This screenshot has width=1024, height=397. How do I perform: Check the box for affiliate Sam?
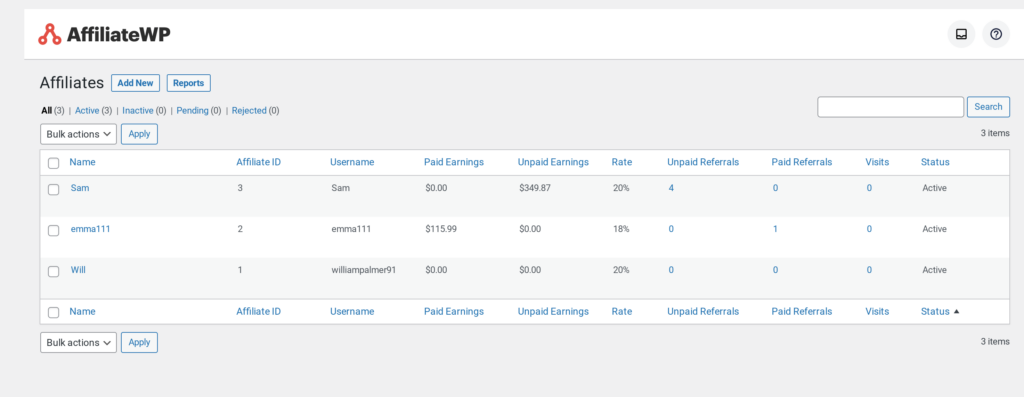tap(54, 189)
